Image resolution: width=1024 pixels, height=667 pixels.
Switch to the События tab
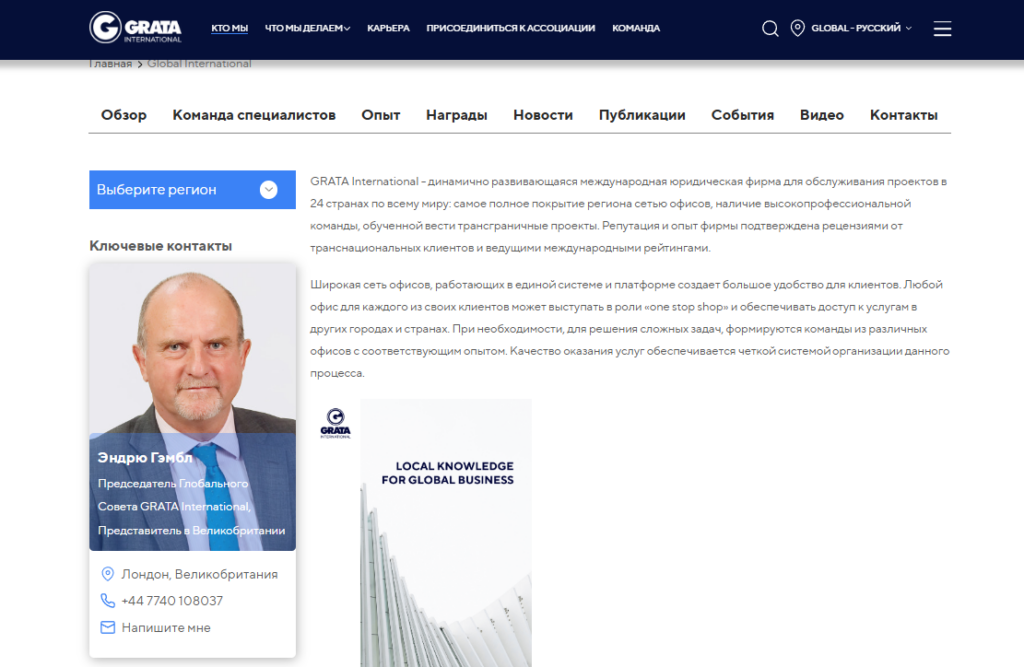click(x=743, y=115)
